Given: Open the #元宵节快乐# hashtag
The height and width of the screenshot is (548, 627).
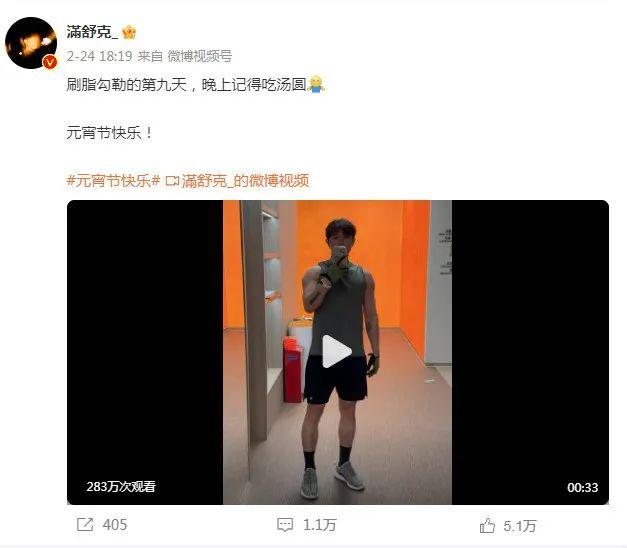Looking at the screenshot, I should 113,181.
